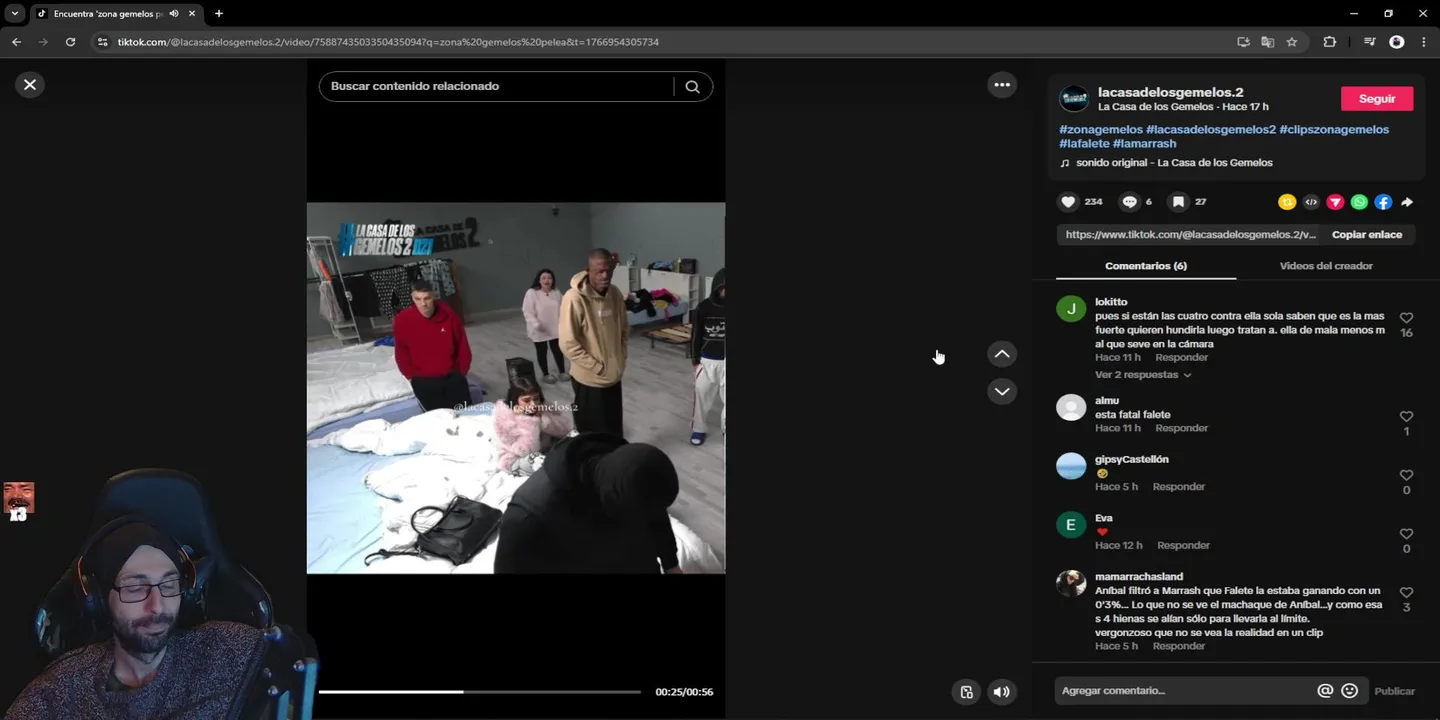Mute the video volume button
This screenshot has height=720, width=1440.
pos(1001,692)
